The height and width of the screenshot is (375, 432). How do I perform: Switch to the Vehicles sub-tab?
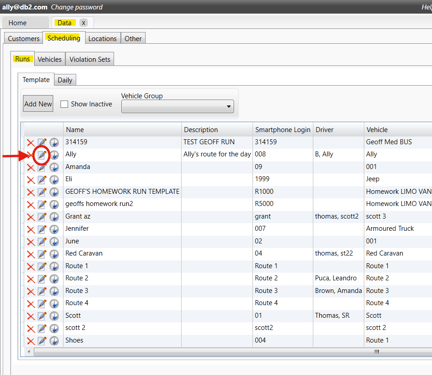[x=49, y=59]
